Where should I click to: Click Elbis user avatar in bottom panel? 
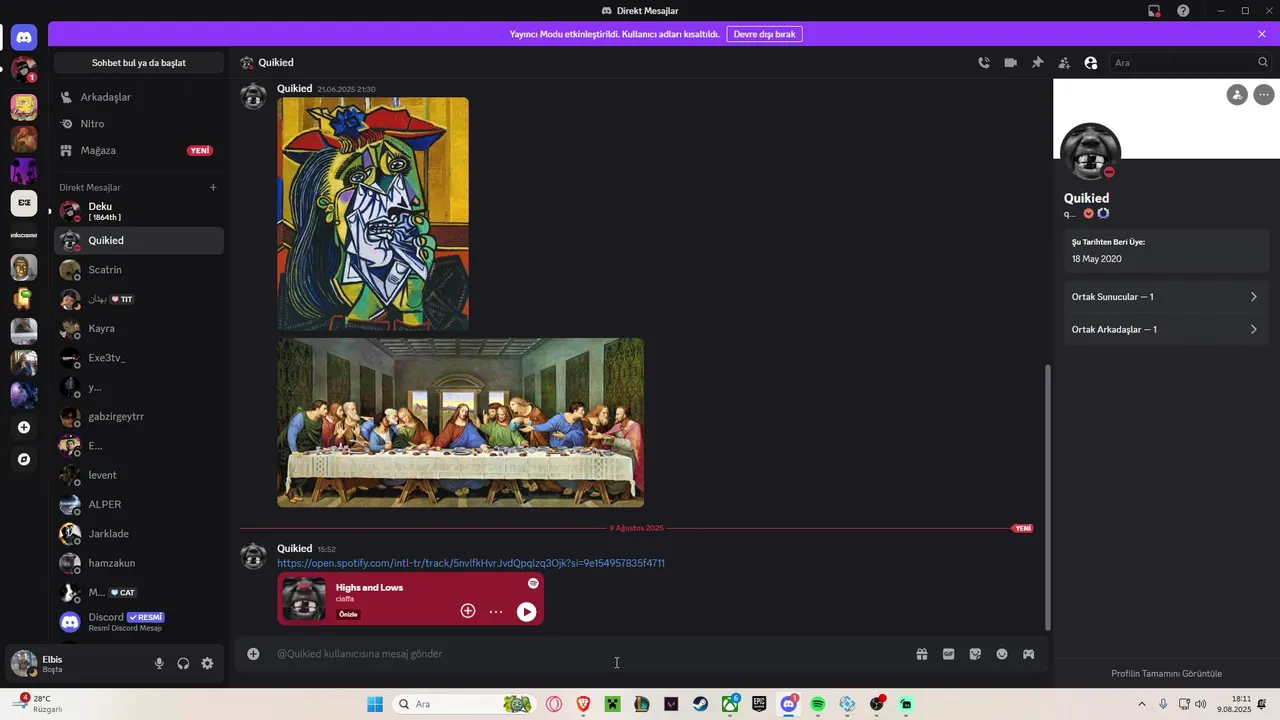[24, 663]
